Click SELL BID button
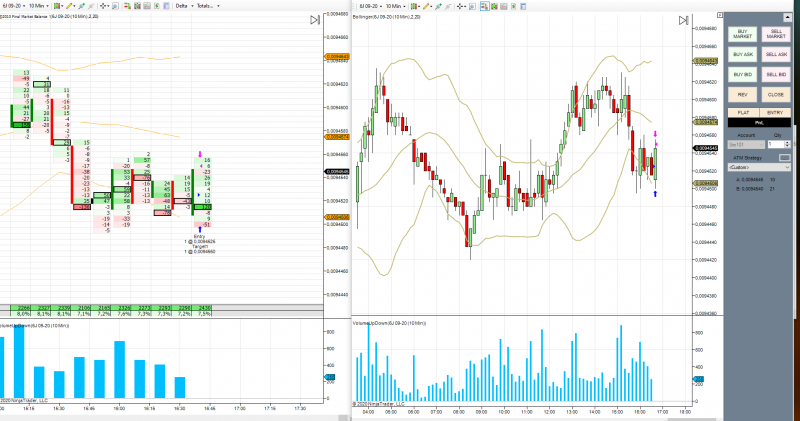The width and height of the screenshot is (800, 421). pos(776,75)
